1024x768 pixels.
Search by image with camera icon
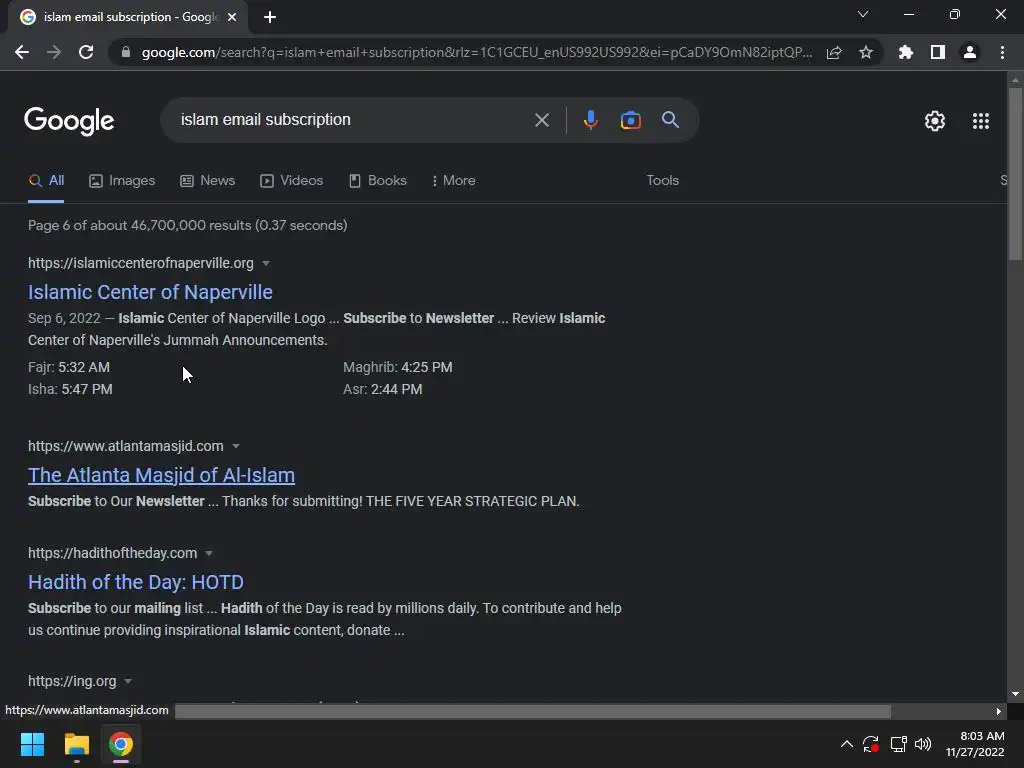(x=630, y=120)
